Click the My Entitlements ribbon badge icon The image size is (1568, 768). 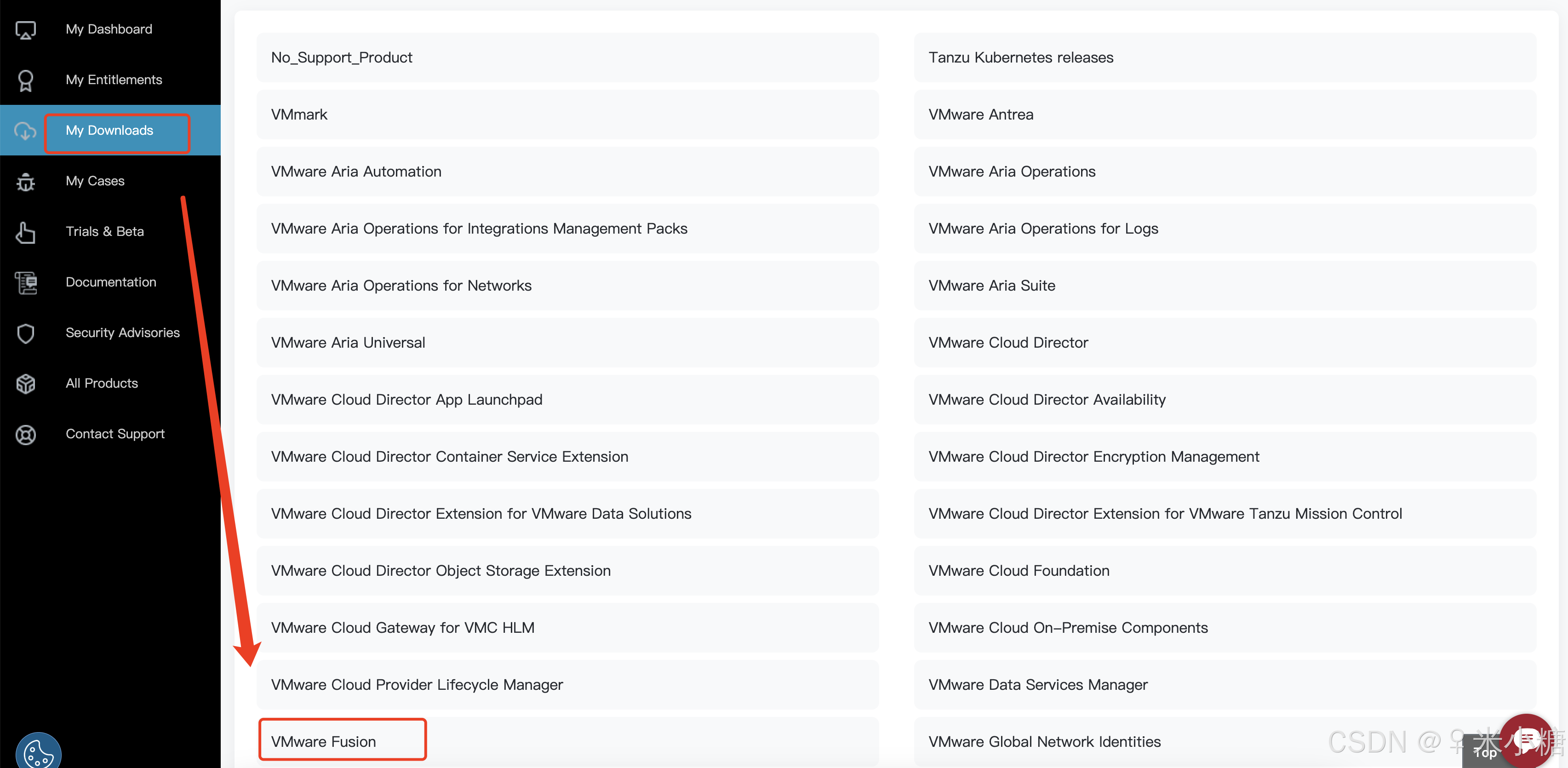pos(26,80)
